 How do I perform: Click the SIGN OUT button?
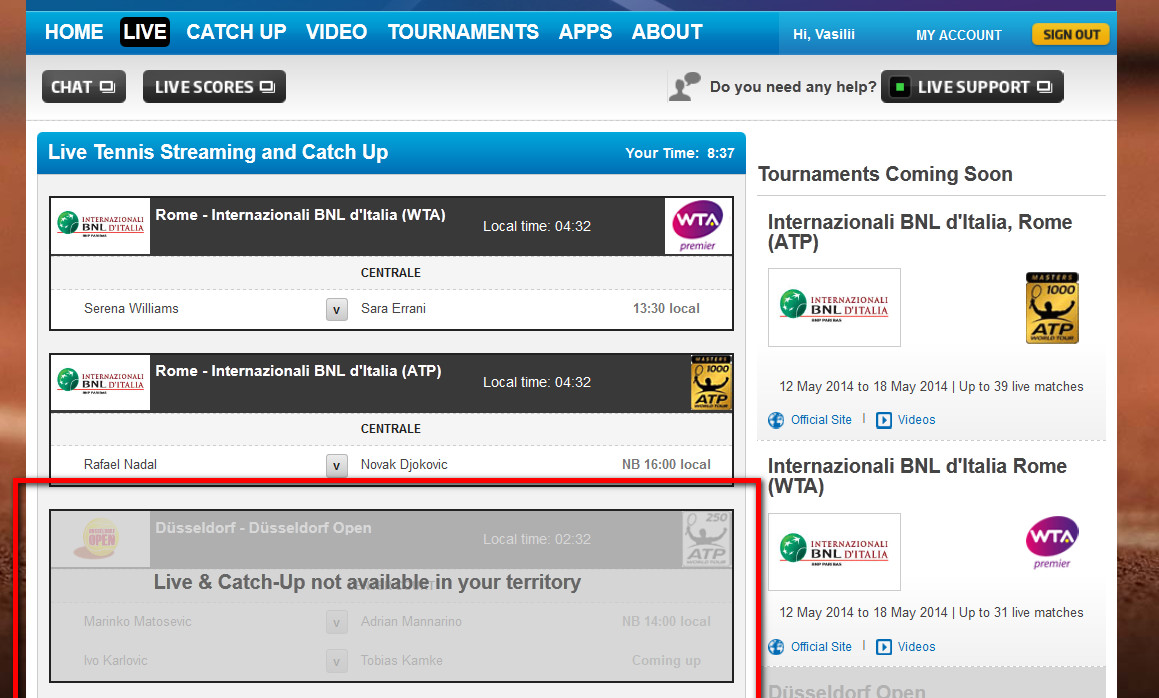coord(1071,34)
